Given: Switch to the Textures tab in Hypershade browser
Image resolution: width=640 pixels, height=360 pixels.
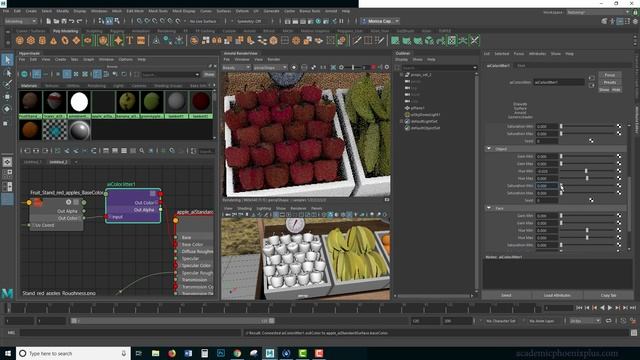Looking at the screenshot, I should coord(51,86).
